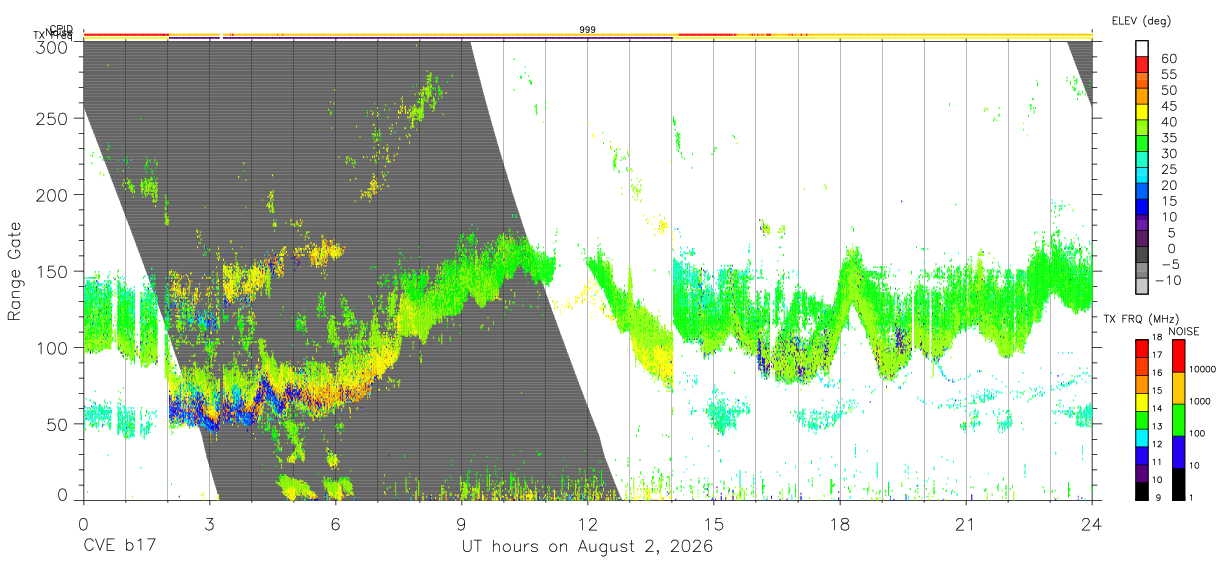Click the '150' range gate tick label
The width and height of the screenshot is (1228, 567).
pyautogui.click(x=52, y=271)
